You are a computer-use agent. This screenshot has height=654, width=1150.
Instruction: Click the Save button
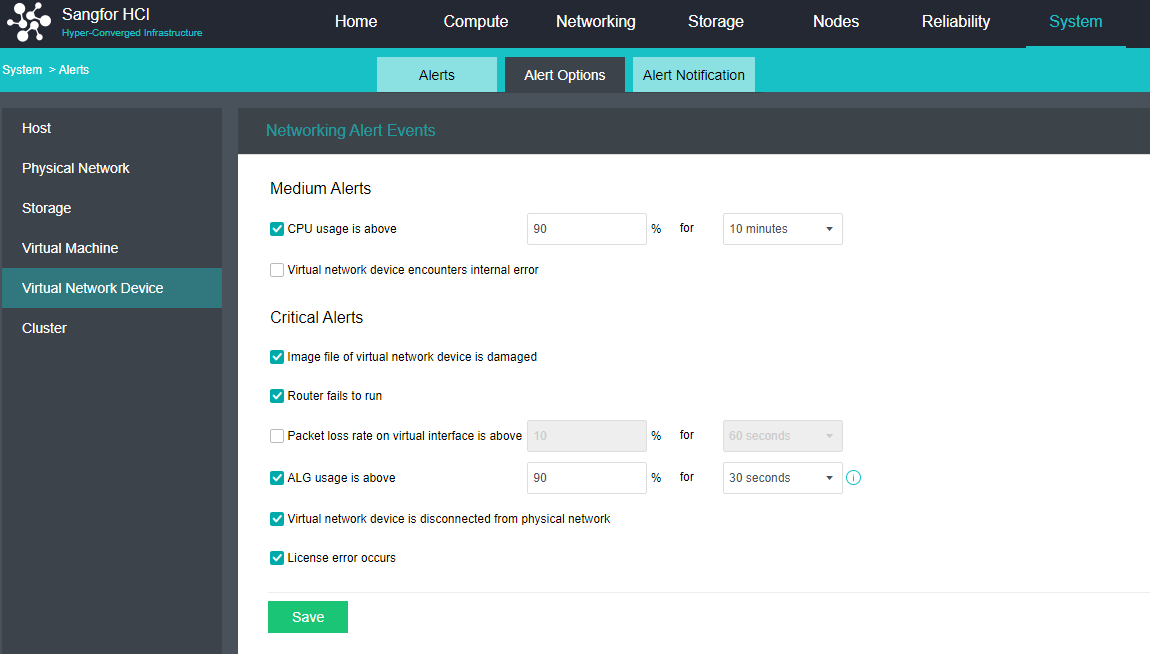(307, 617)
